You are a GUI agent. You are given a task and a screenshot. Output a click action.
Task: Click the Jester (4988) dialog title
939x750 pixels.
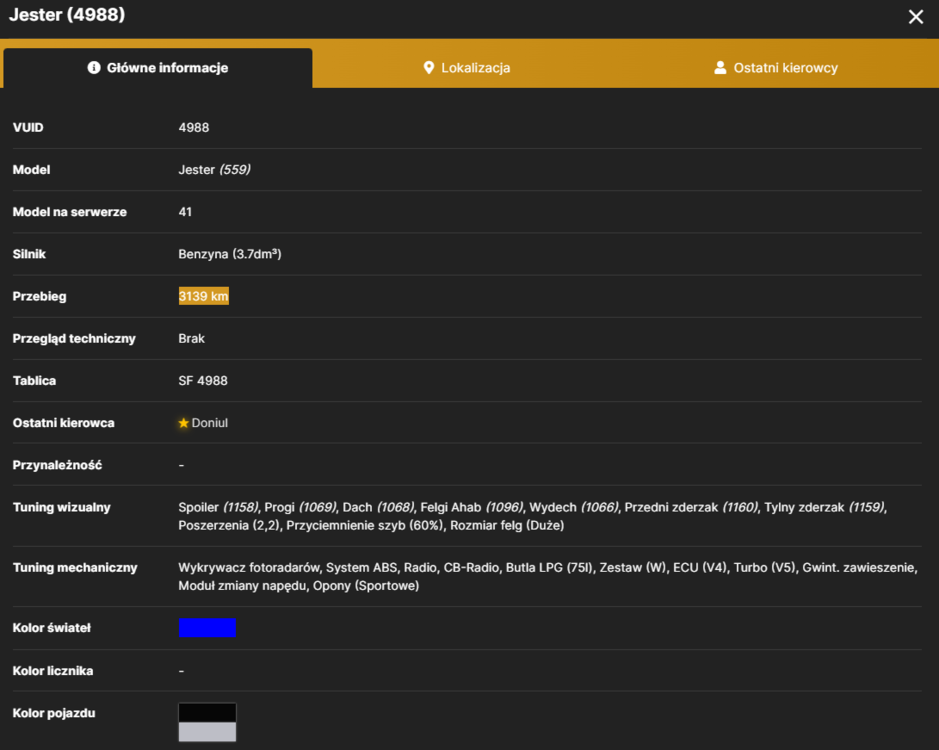point(67,14)
